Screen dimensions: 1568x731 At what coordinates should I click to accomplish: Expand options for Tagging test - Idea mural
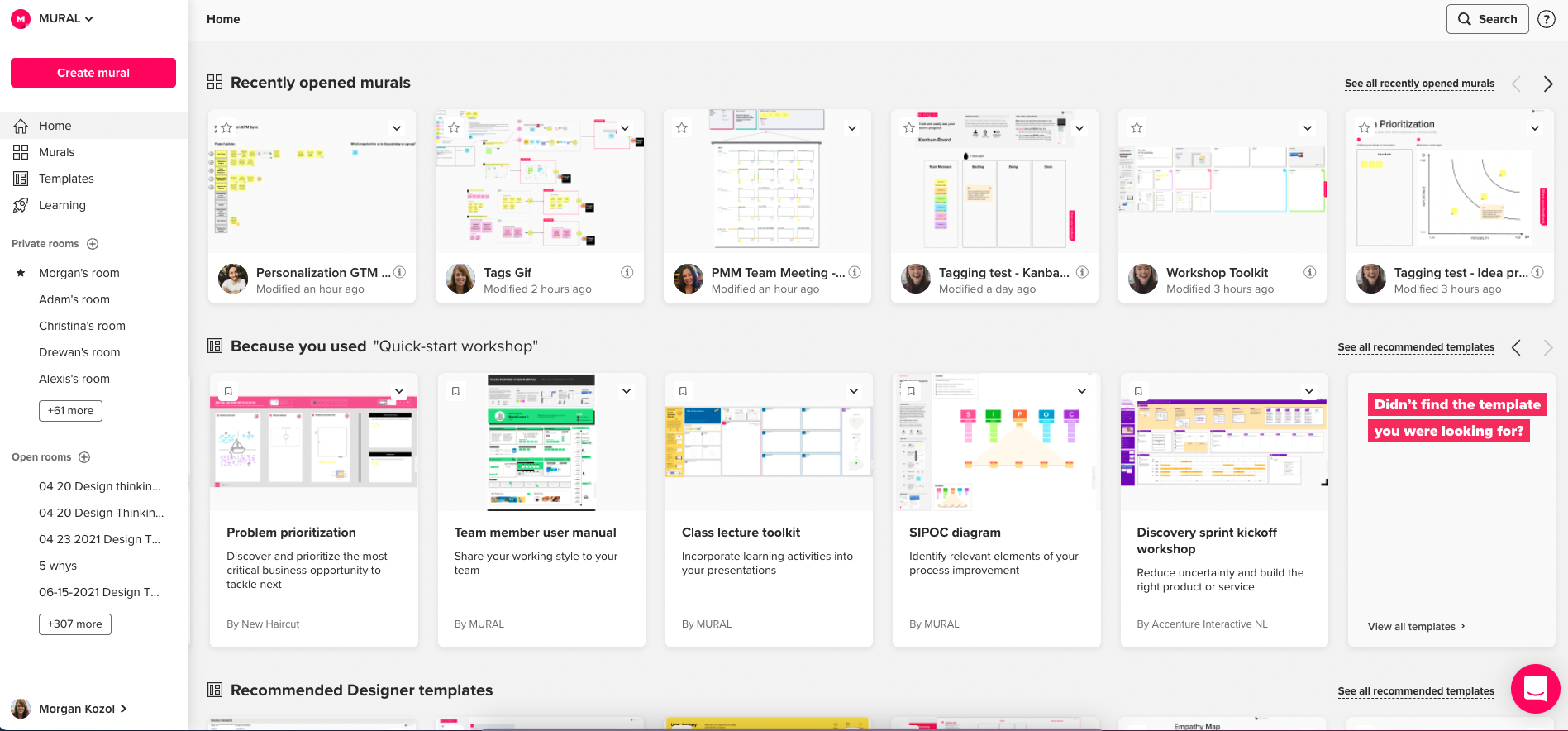(1535, 128)
